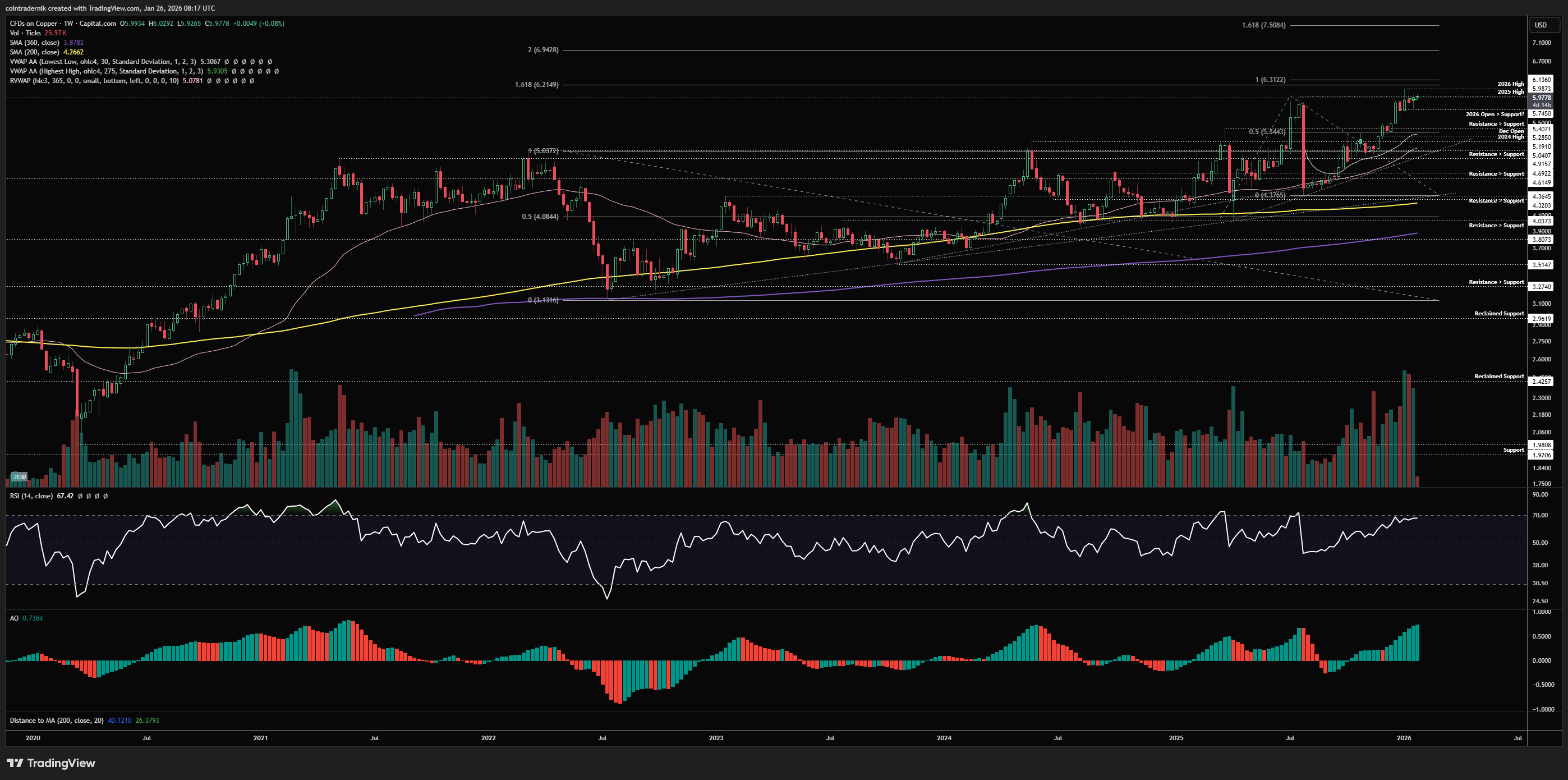Viewport: 1568px width, 780px height.
Task: Select the Vol Ticks indicator legend
Action: 26,33
